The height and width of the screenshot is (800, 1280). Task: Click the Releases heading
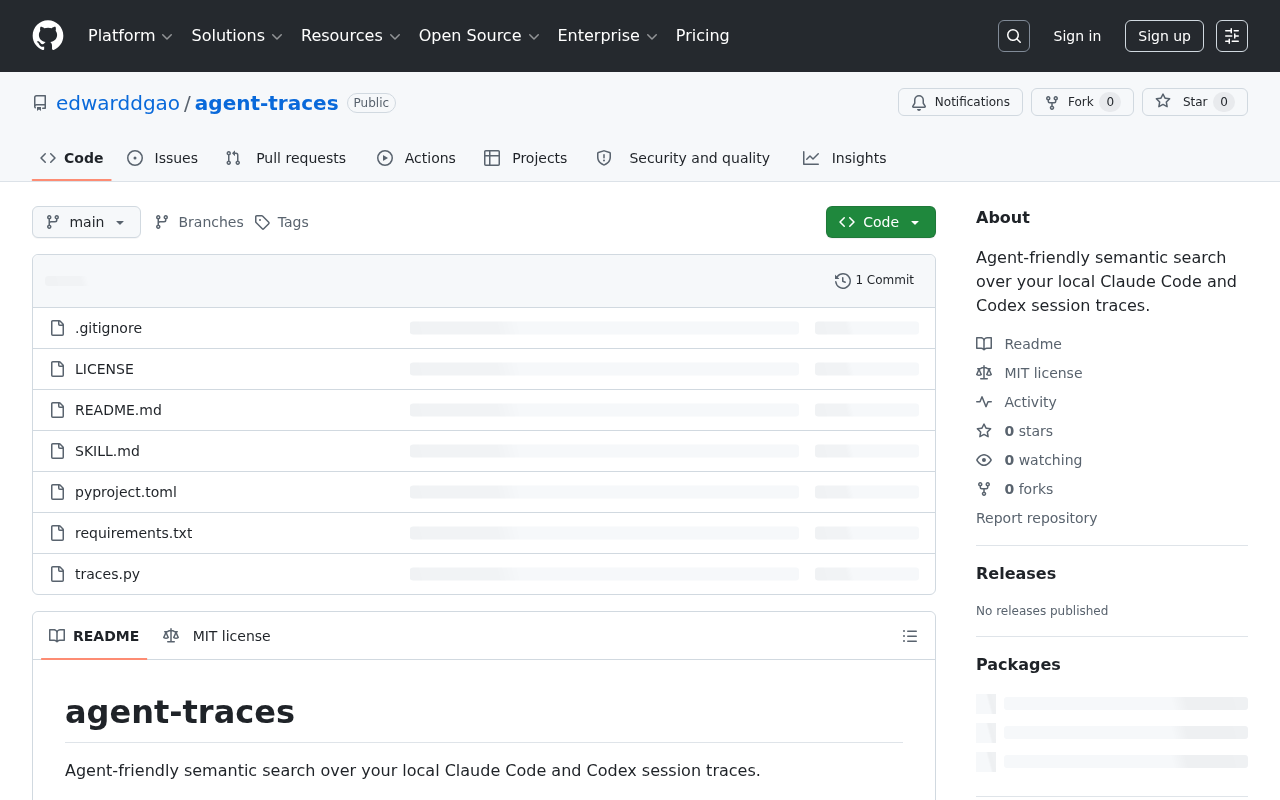[1016, 573]
